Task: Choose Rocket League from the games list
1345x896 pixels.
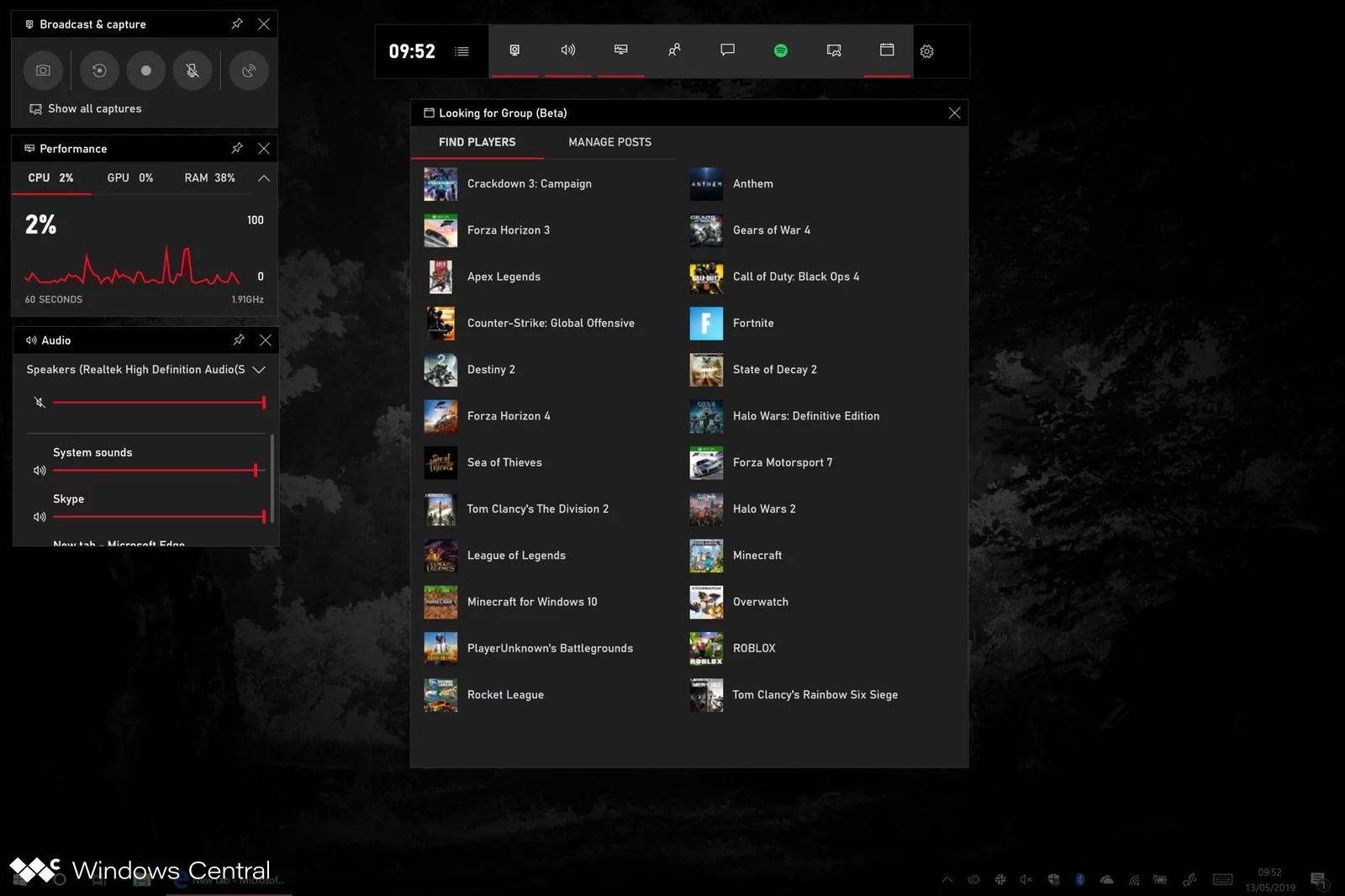Action: point(505,695)
